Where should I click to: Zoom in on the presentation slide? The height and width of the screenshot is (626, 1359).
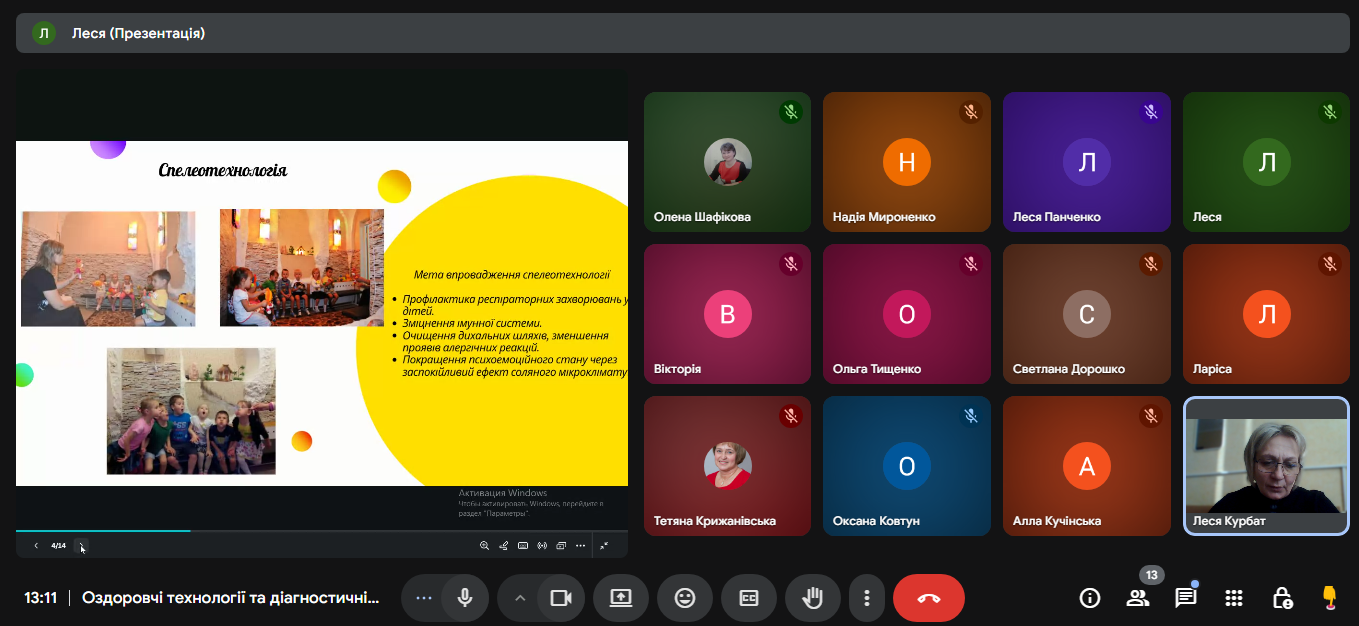click(x=485, y=546)
